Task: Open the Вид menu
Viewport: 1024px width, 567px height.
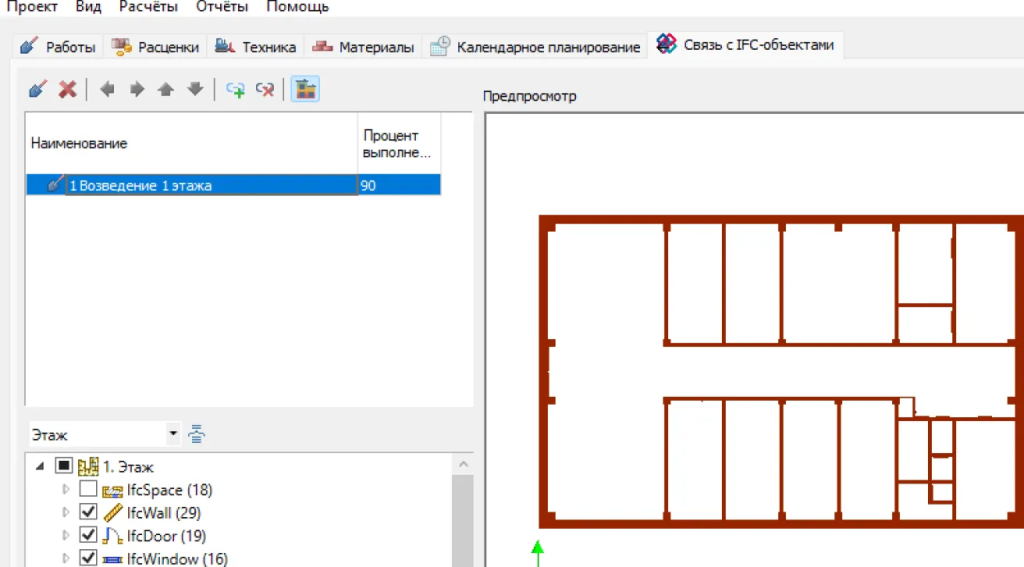Action: pyautogui.click(x=88, y=7)
